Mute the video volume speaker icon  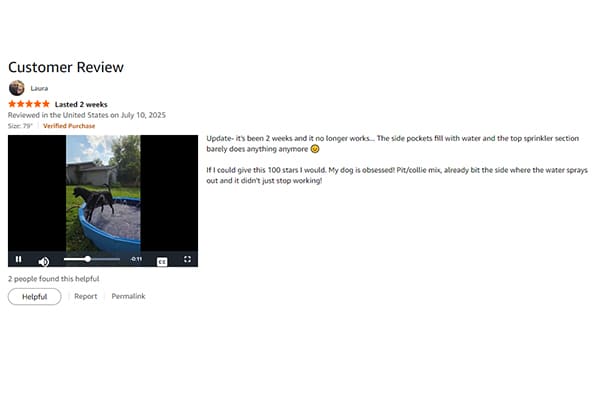click(x=44, y=261)
